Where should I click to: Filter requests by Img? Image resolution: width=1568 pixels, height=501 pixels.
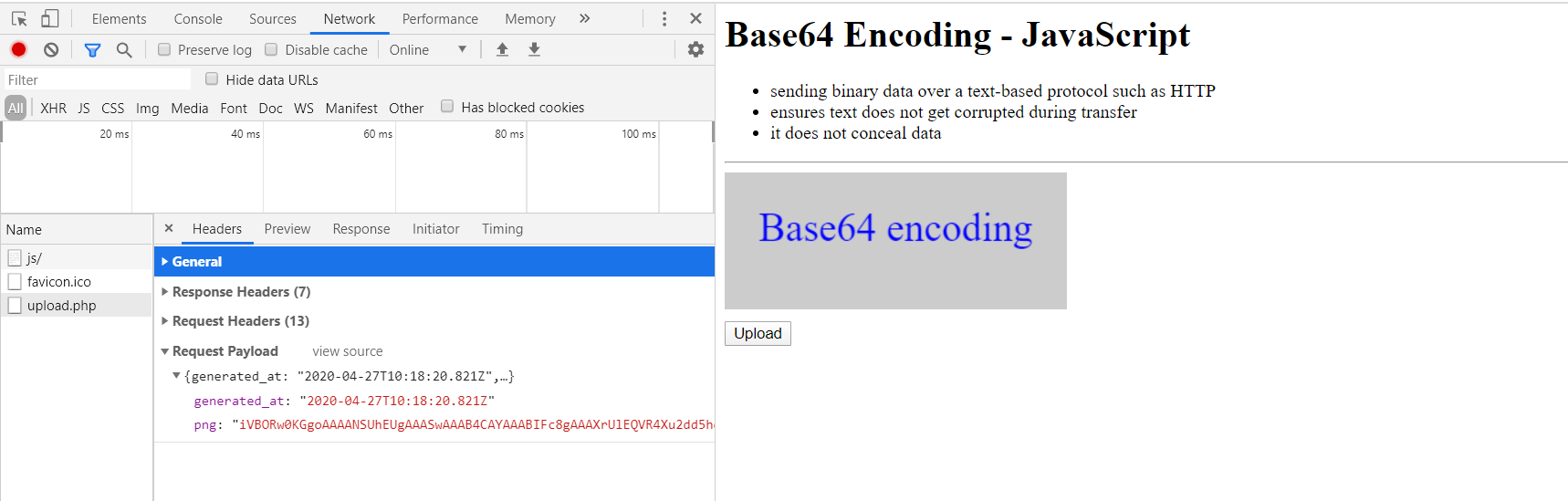[148, 108]
